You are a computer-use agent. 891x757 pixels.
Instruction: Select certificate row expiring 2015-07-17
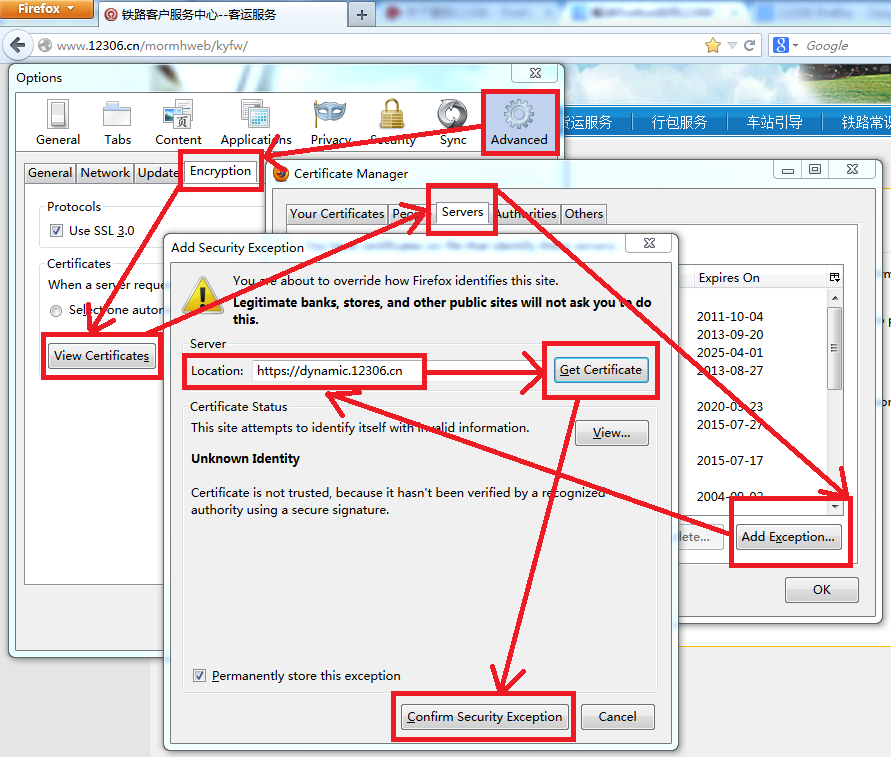pos(730,461)
